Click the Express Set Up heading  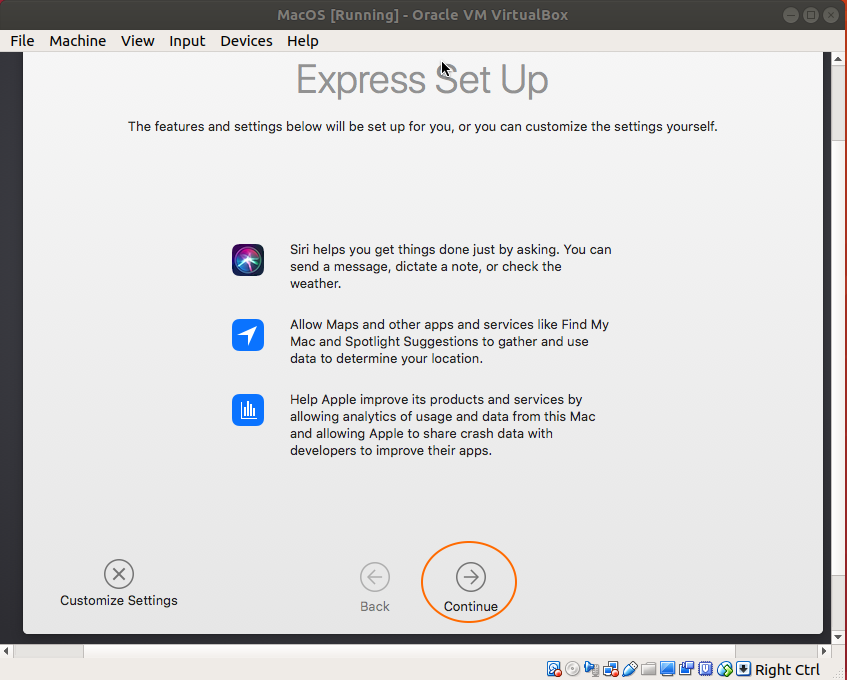click(422, 80)
